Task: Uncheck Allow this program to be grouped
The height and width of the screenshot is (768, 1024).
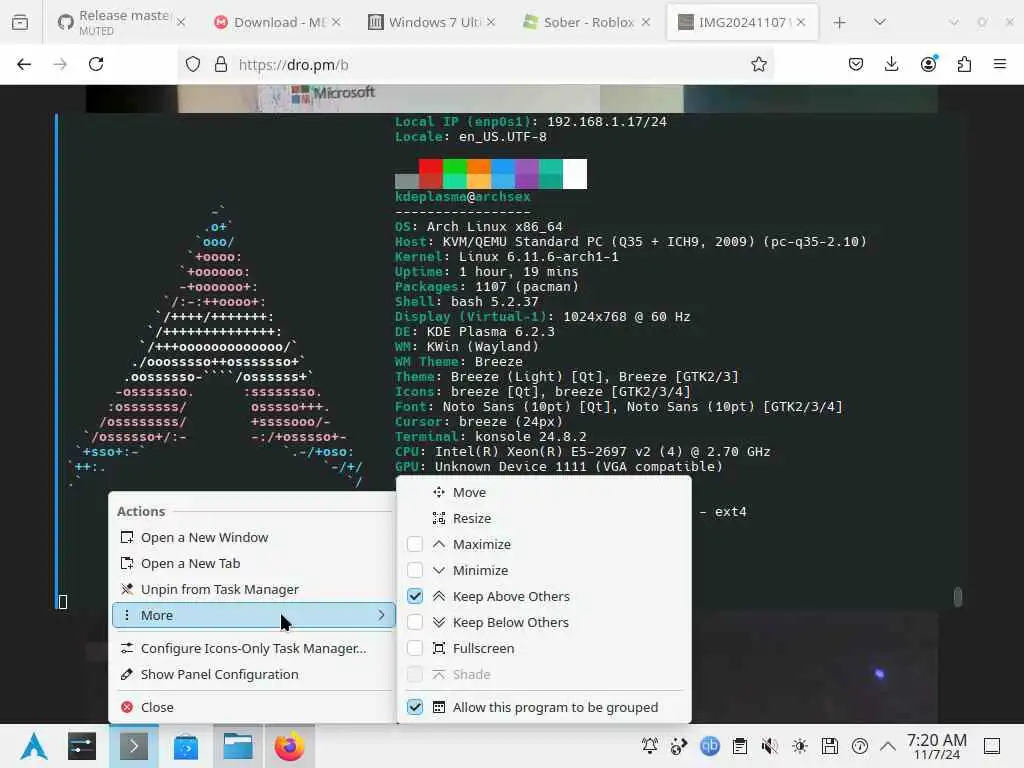Action: point(415,707)
